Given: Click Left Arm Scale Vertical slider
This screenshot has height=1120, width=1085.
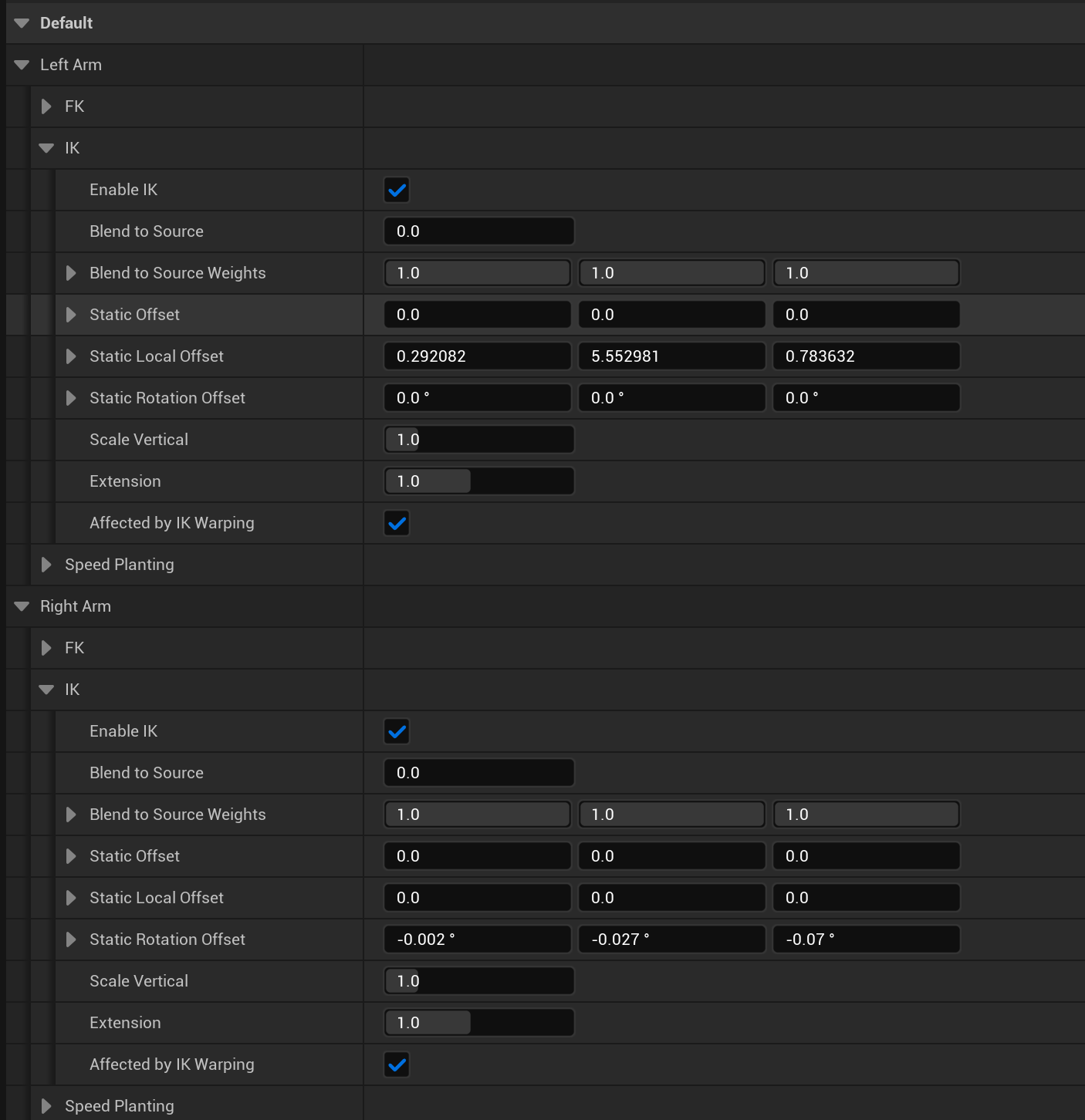Looking at the screenshot, I should point(478,440).
